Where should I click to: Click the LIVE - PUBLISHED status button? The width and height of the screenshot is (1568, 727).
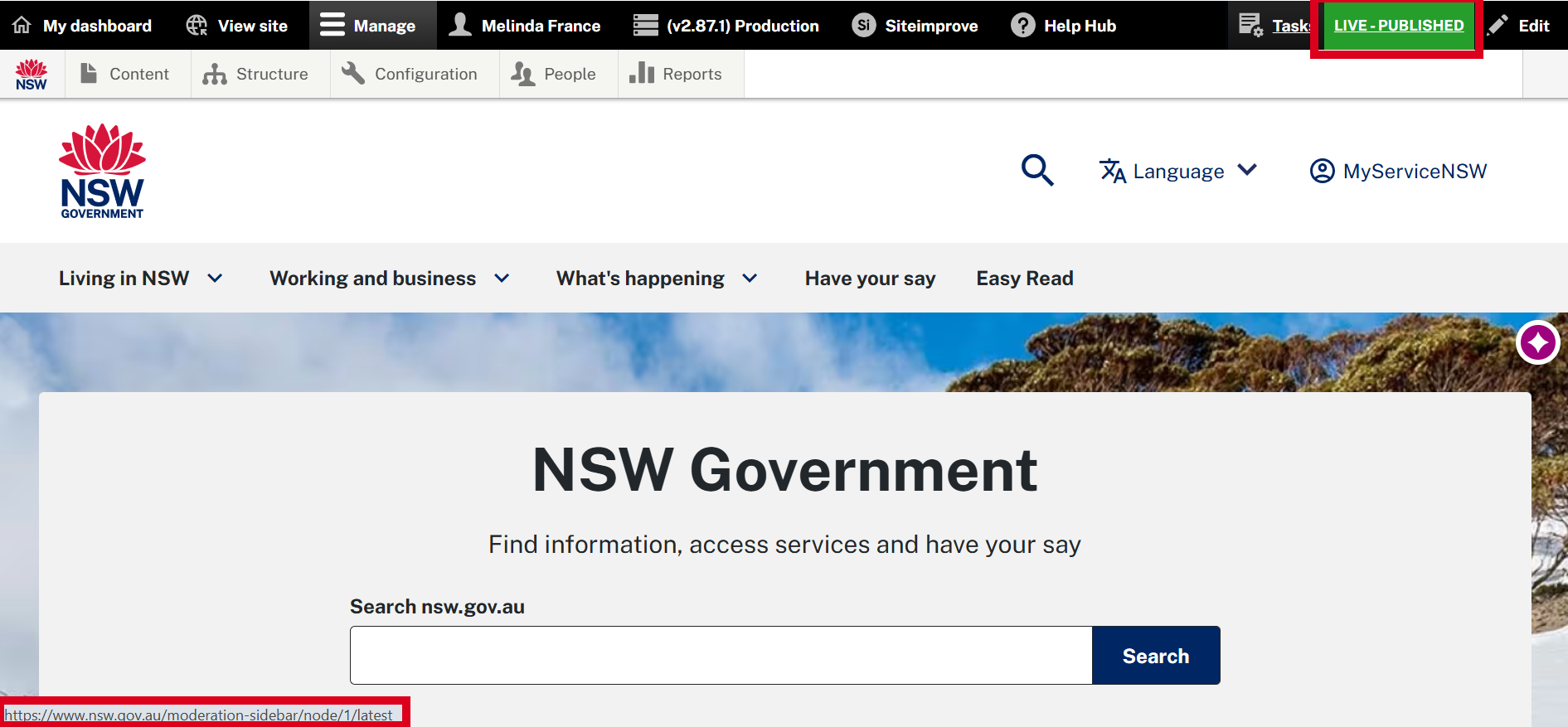point(1398,26)
